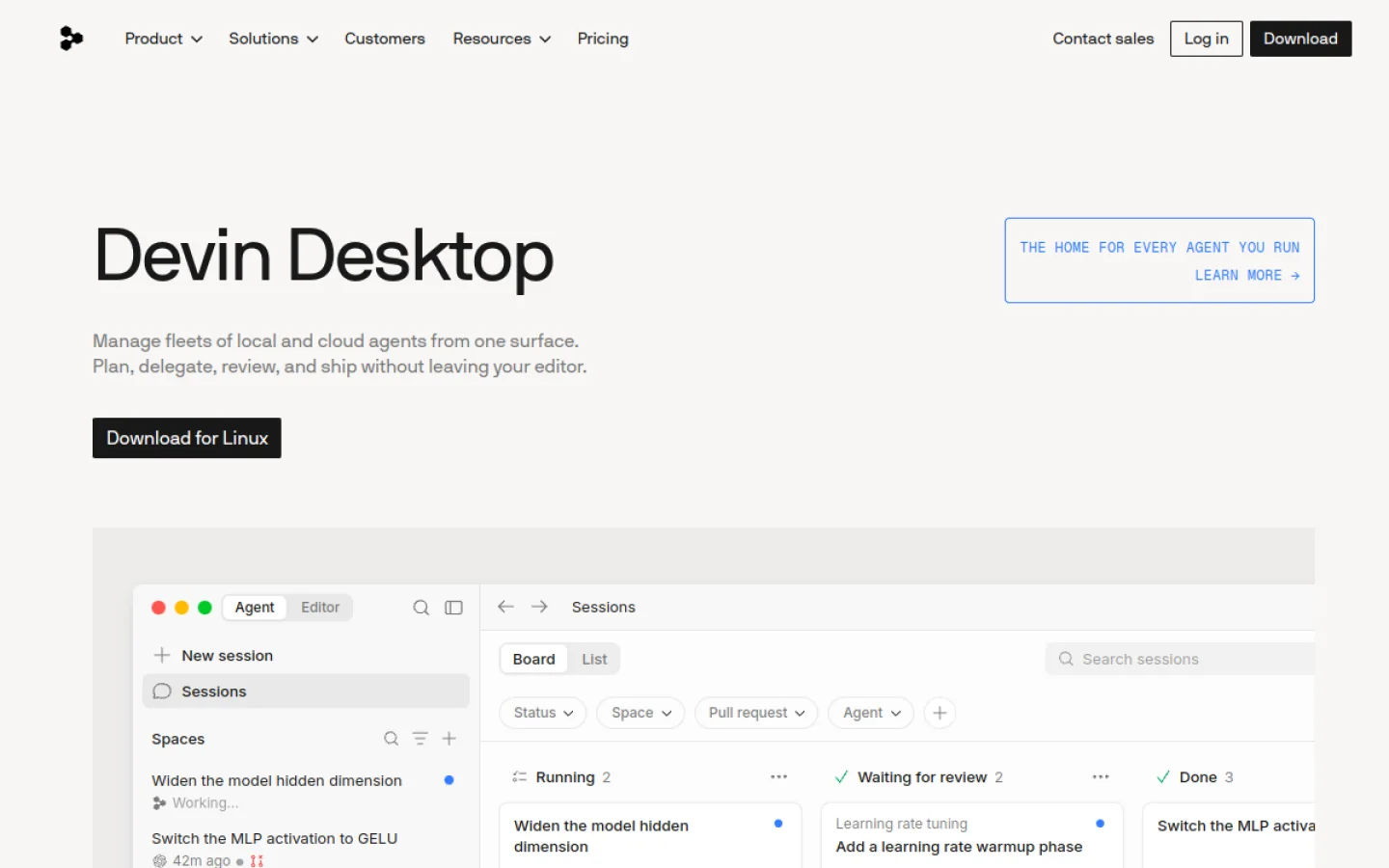Viewport: 1389px width, 868px height.
Task: Open the Space filter dropdown
Action: pos(641,713)
